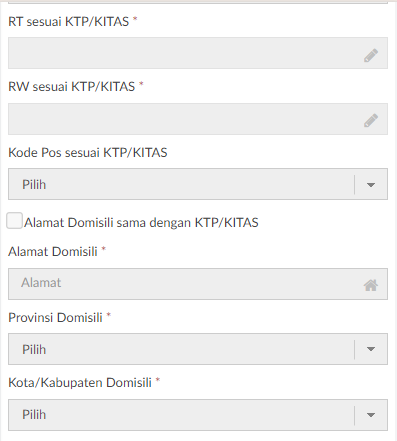Click the Kode Pos sesuai KTP/KITAS label

[x=88, y=153]
